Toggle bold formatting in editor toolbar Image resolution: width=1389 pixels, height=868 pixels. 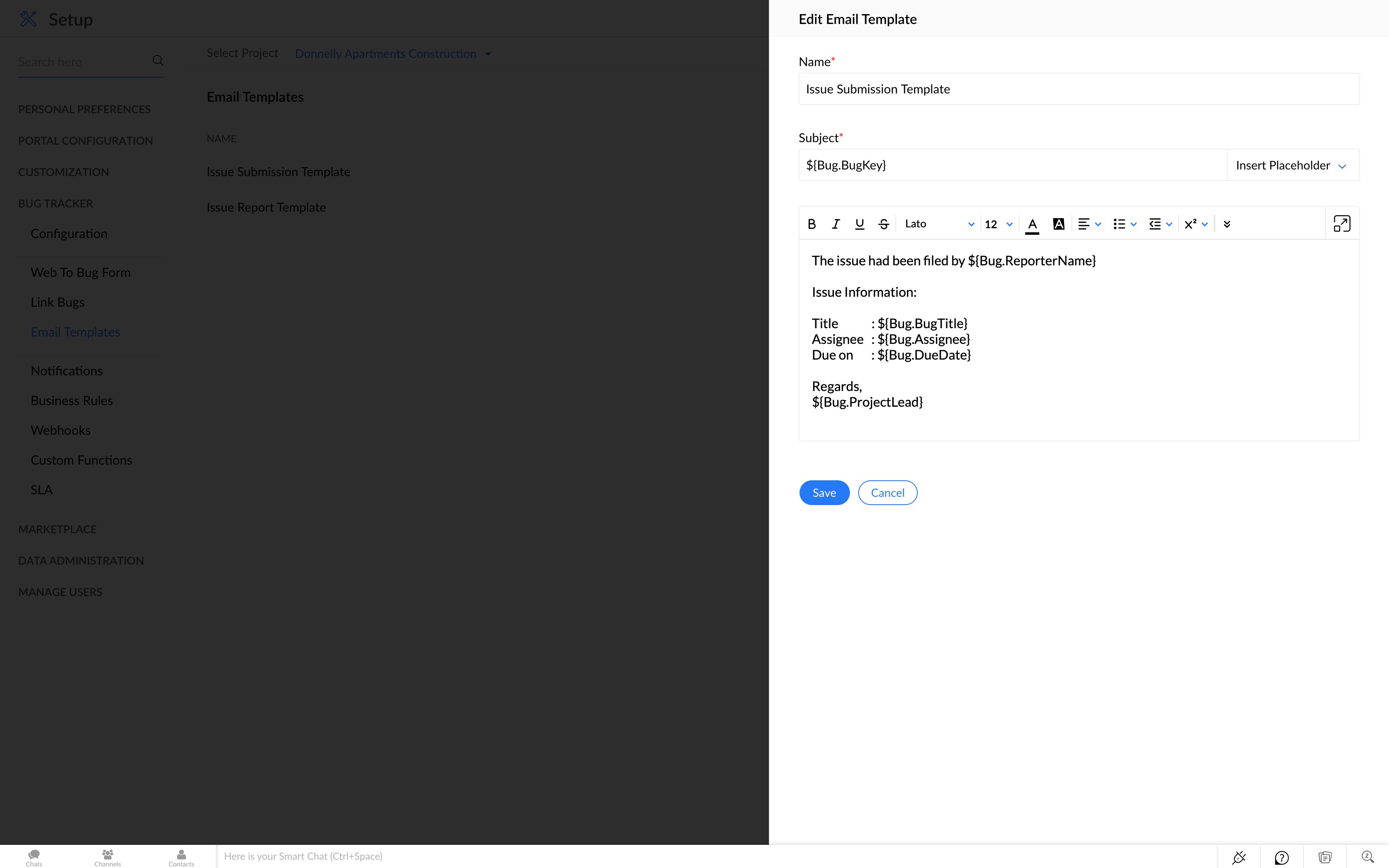pyautogui.click(x=811, y=224)
